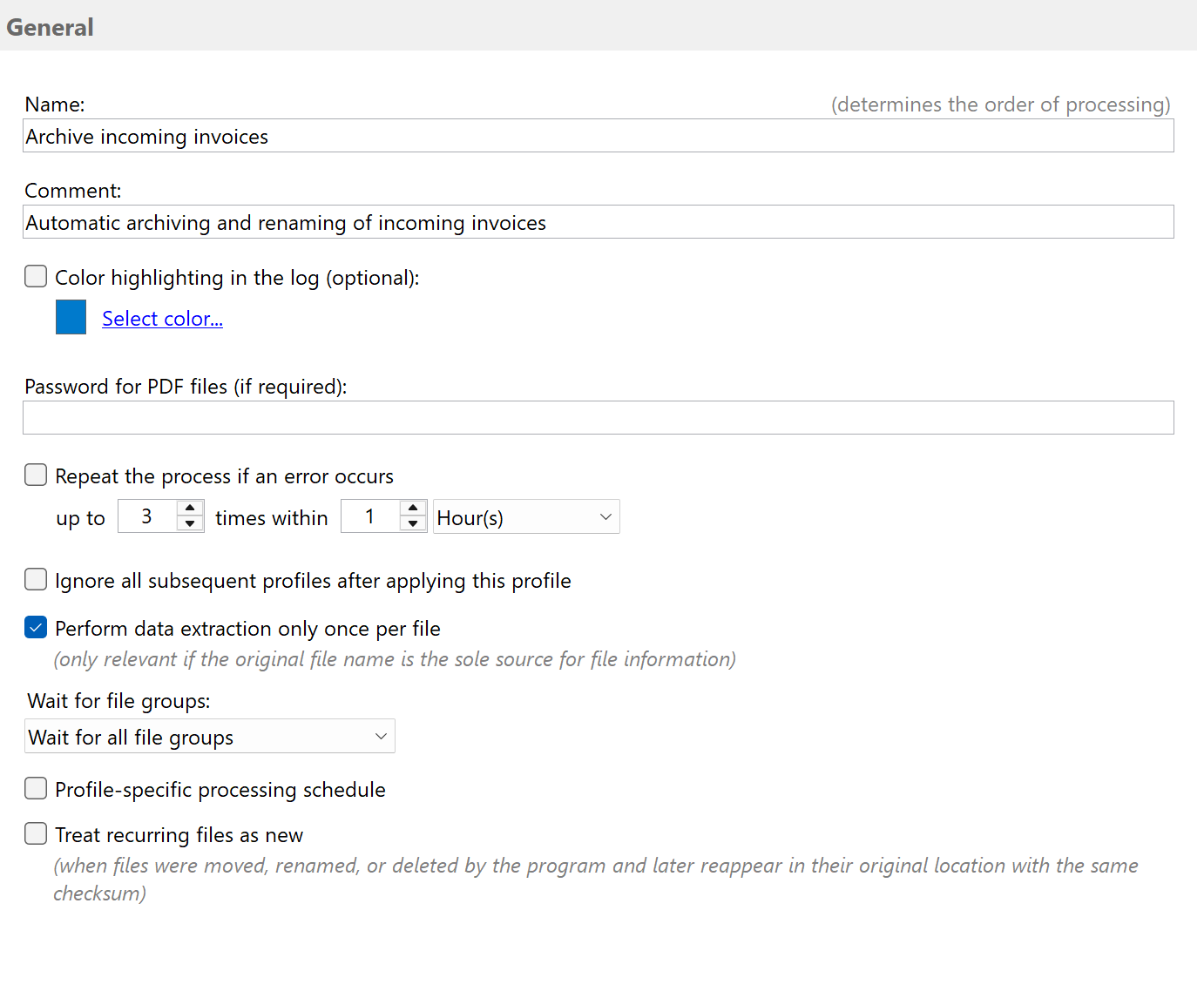Change file group waiting mode
1204x991 pixels.
[209, 736]
